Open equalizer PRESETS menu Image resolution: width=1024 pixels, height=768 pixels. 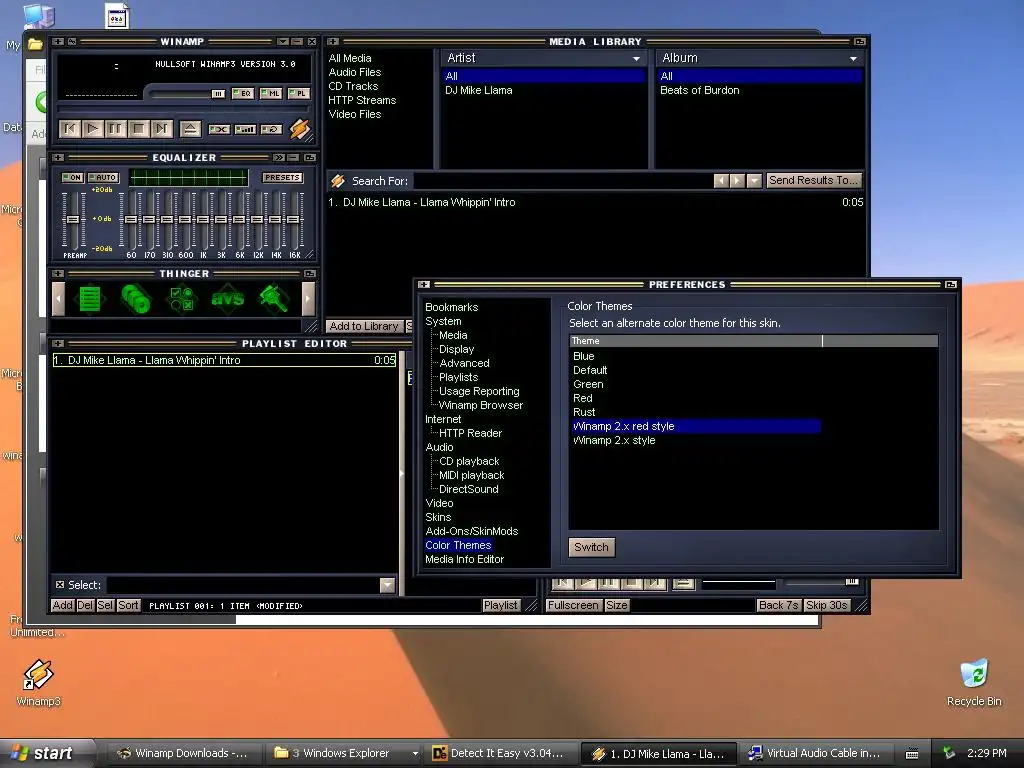pyautogui.click(x=282, y=177)
